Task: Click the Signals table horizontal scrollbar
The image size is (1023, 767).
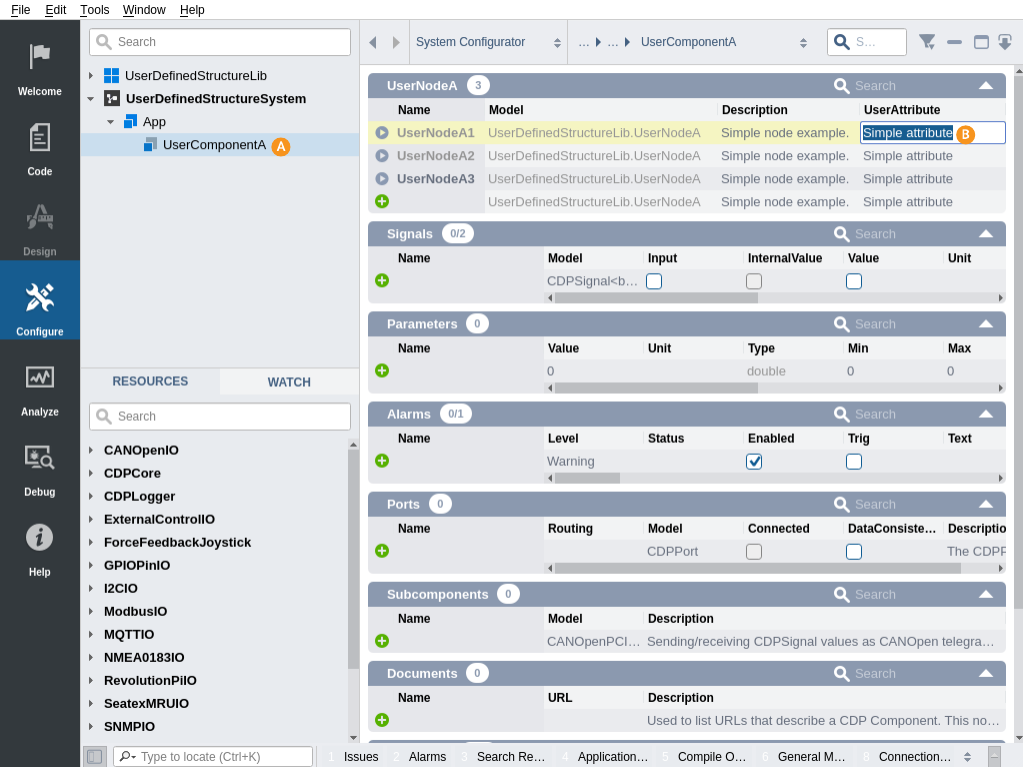Action: pyautogui.click(x=656, y=298)
